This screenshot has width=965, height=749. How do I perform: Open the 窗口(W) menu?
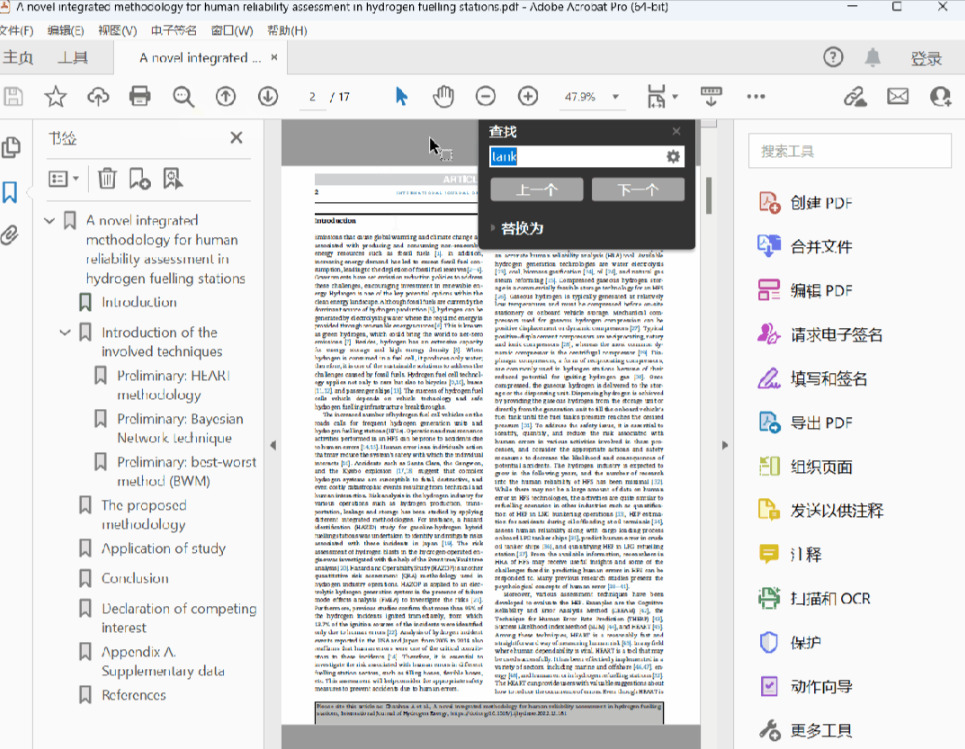coord(232,30)
